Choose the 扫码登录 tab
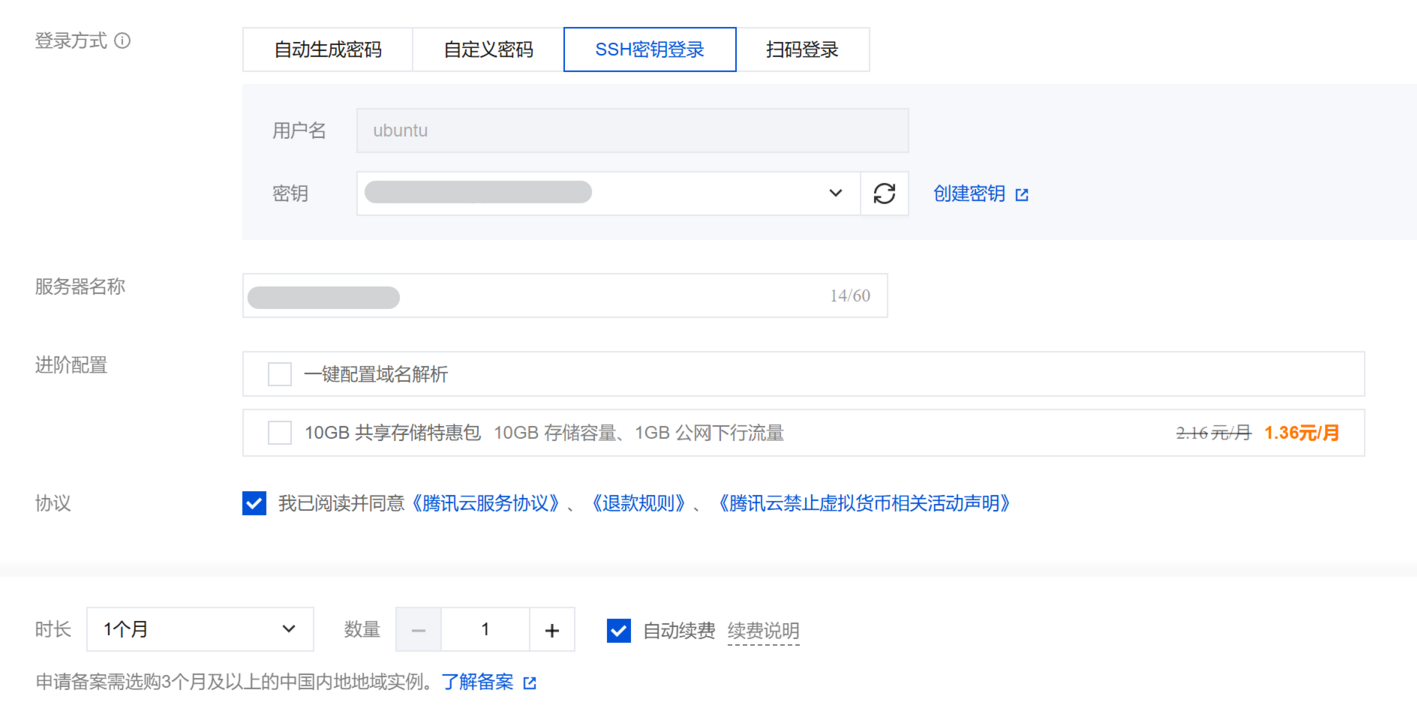1417x717 pixels. (x=802, y=49)
